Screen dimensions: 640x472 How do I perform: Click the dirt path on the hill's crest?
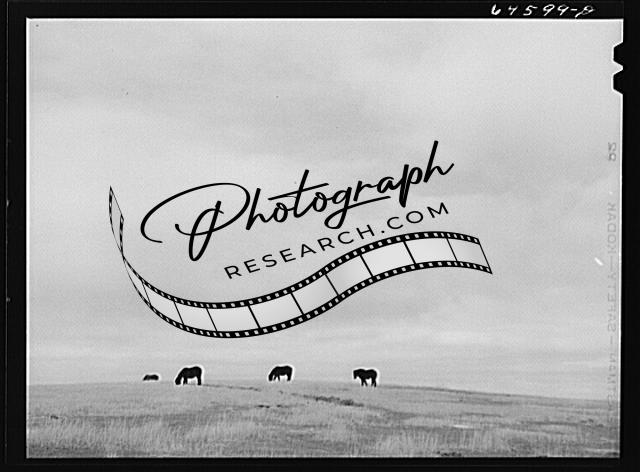tap(320, 397)
